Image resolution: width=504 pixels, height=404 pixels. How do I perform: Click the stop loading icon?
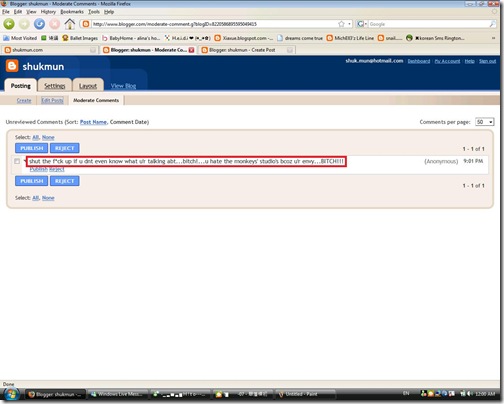pos(55,24)
